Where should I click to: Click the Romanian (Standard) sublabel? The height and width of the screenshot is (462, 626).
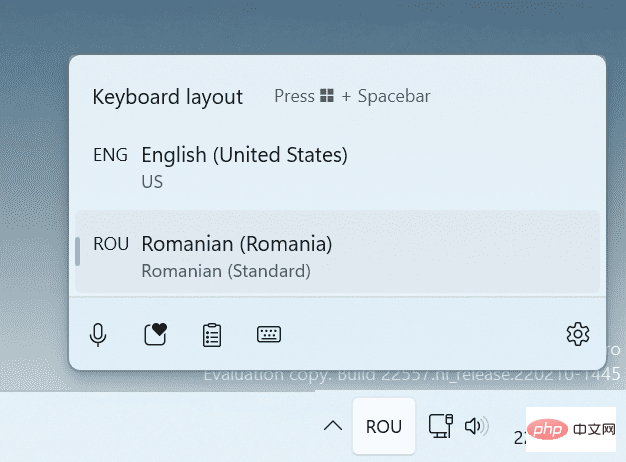click(x=226, y=271)
